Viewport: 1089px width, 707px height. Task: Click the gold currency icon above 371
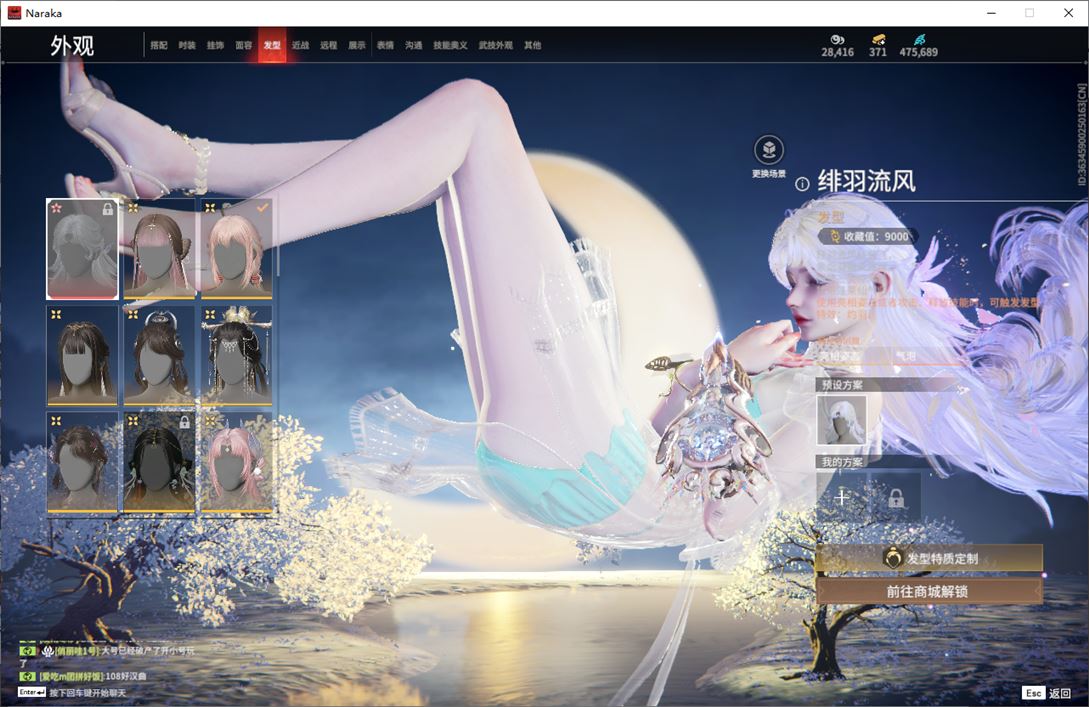pos(878,40)
